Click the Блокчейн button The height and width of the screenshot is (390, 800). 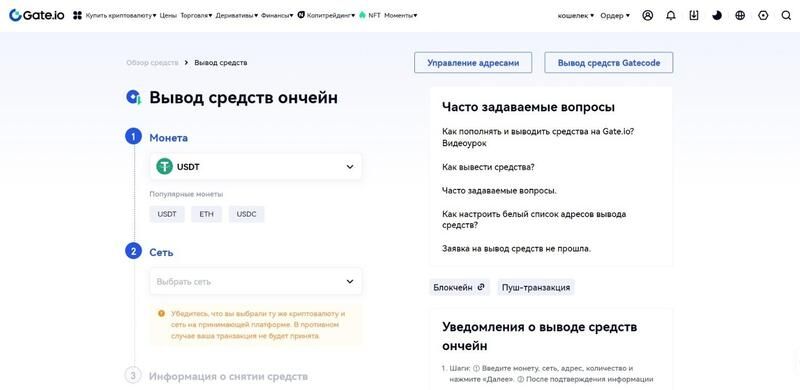tap(460, 287)
